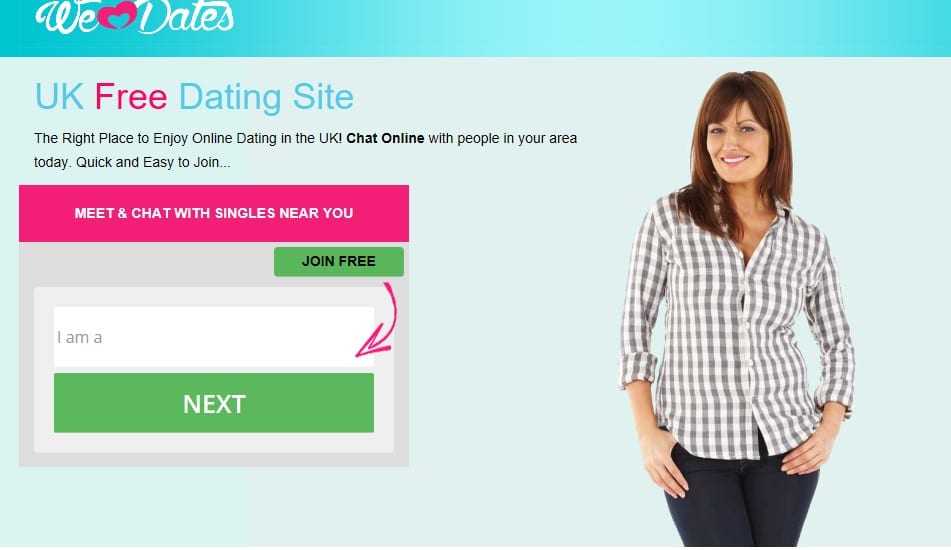
Task: Click the gray area left of JOIN FREE
Action: click(x=146, y=262)
